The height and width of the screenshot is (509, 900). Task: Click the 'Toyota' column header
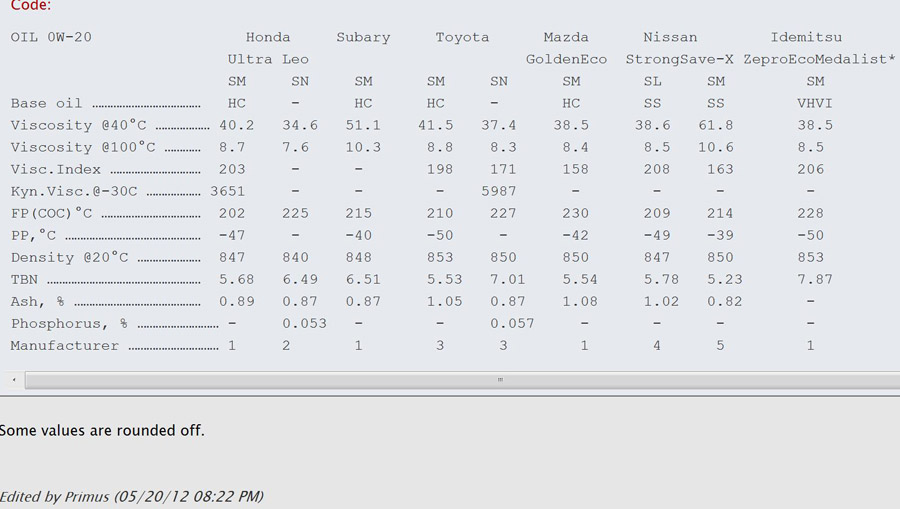pyautogui.click(x=463, y=37)
